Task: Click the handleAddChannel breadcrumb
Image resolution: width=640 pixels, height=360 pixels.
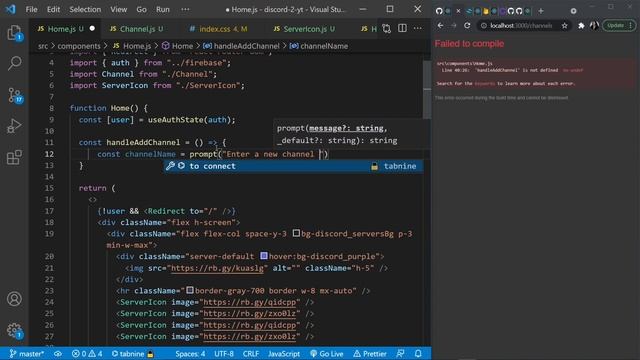Action: coord(242,46)
